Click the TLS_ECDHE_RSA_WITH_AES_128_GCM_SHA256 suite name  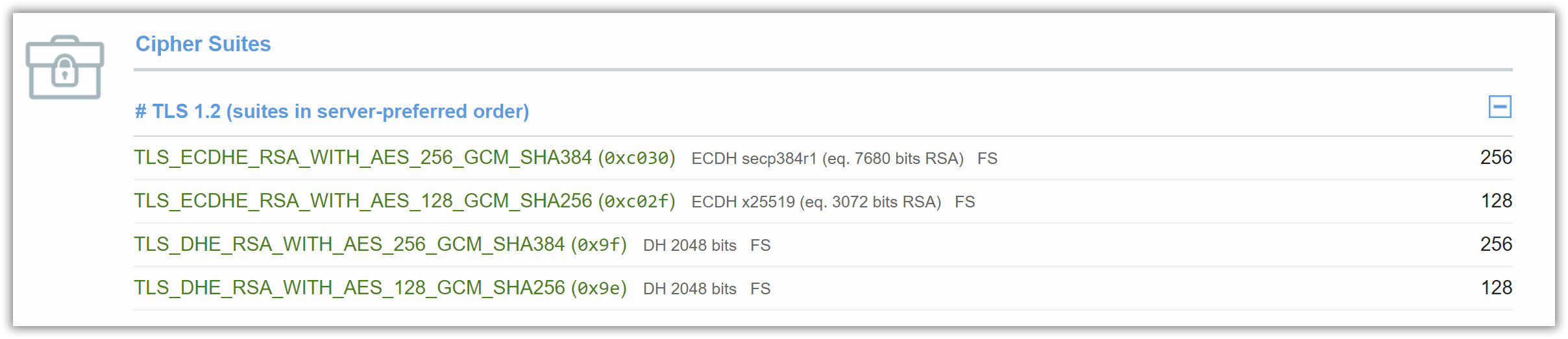tap(363, 201)
